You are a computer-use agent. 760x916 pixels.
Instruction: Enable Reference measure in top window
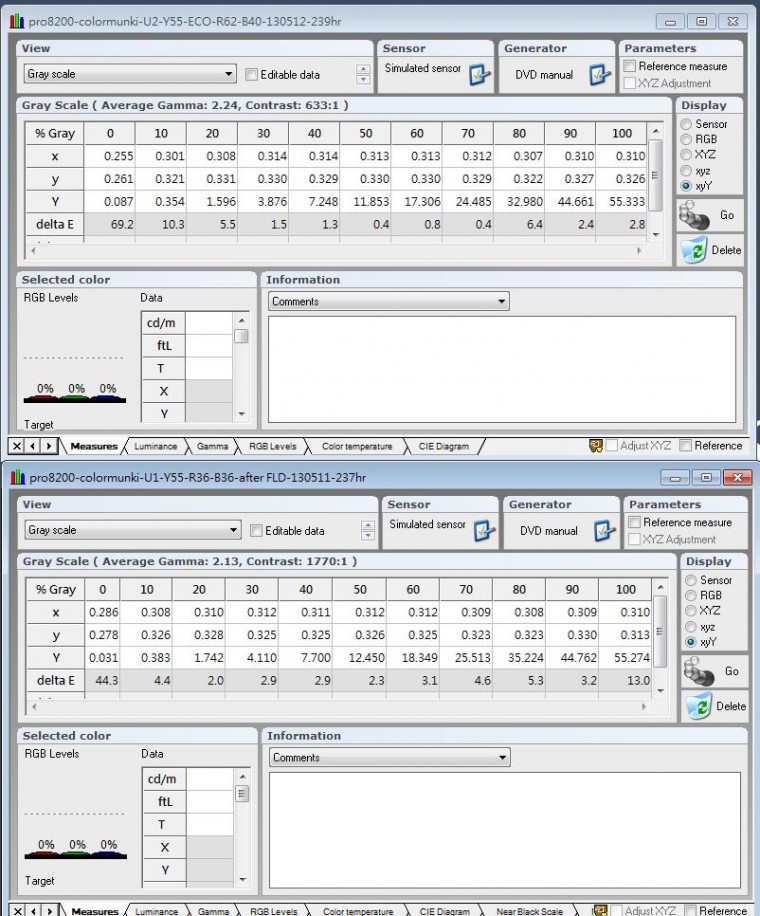630,66
